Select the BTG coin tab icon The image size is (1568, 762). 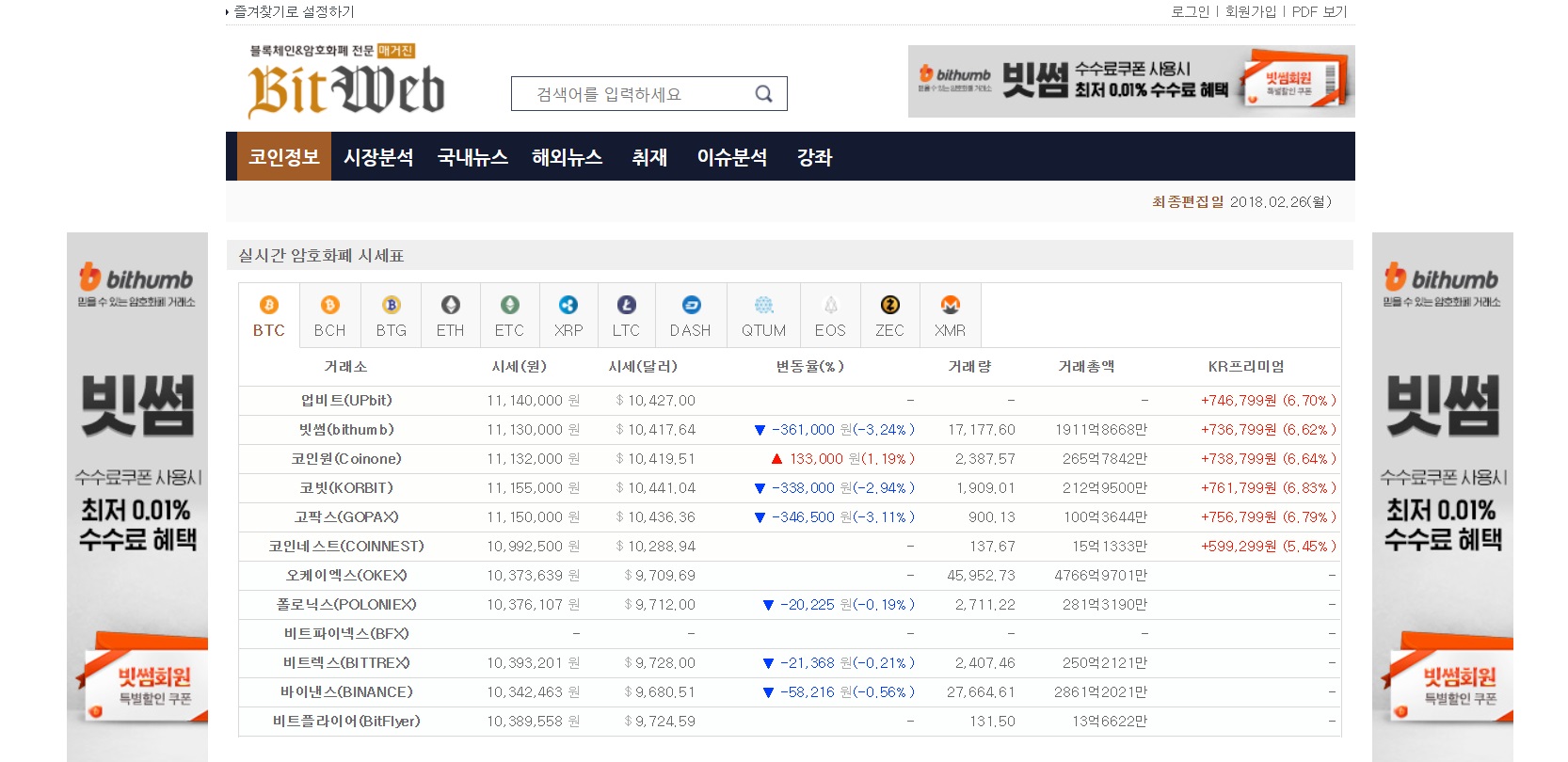[392, 305]
